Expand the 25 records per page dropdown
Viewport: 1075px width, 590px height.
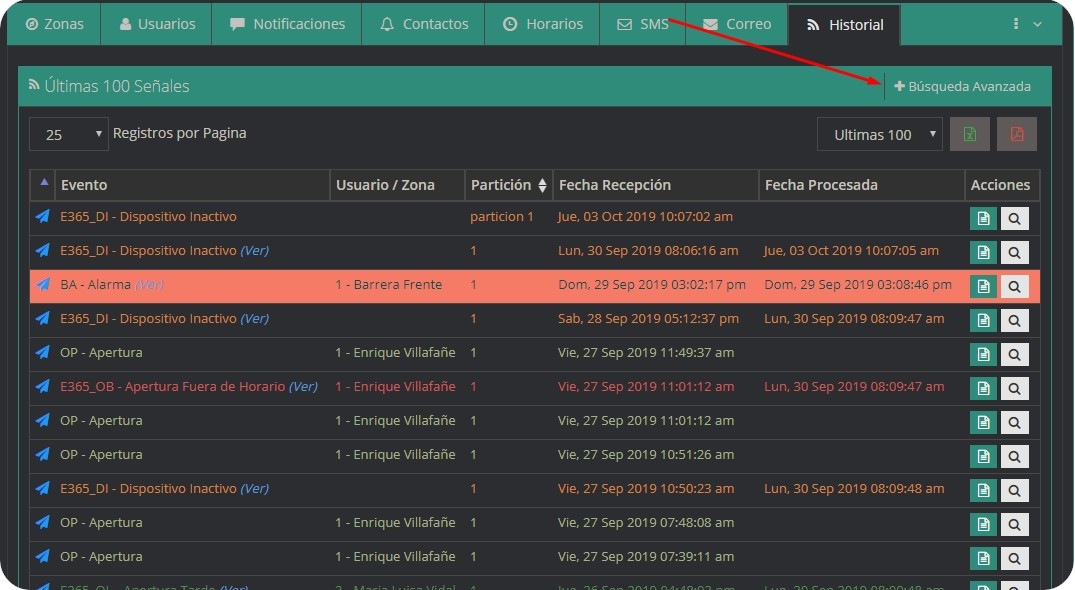click(x=68, y=134)
